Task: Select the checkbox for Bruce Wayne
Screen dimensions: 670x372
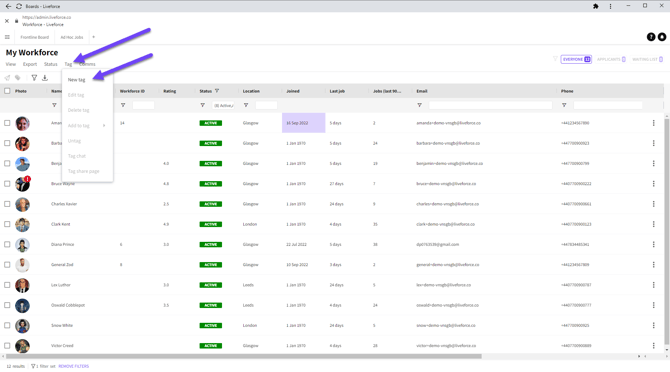Action: click(x=7, y=184)
